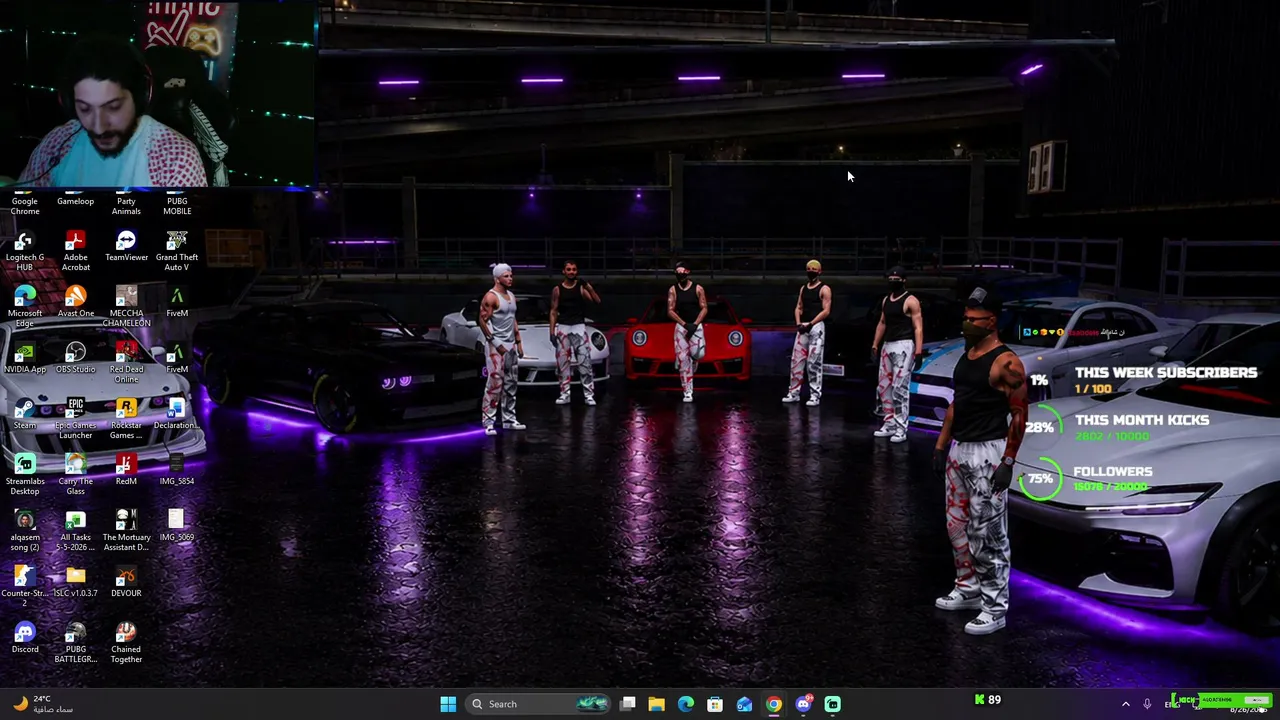Click the Steam desktop shortcut
This screenshot has width=1280, height=720.
click(25, 414)
